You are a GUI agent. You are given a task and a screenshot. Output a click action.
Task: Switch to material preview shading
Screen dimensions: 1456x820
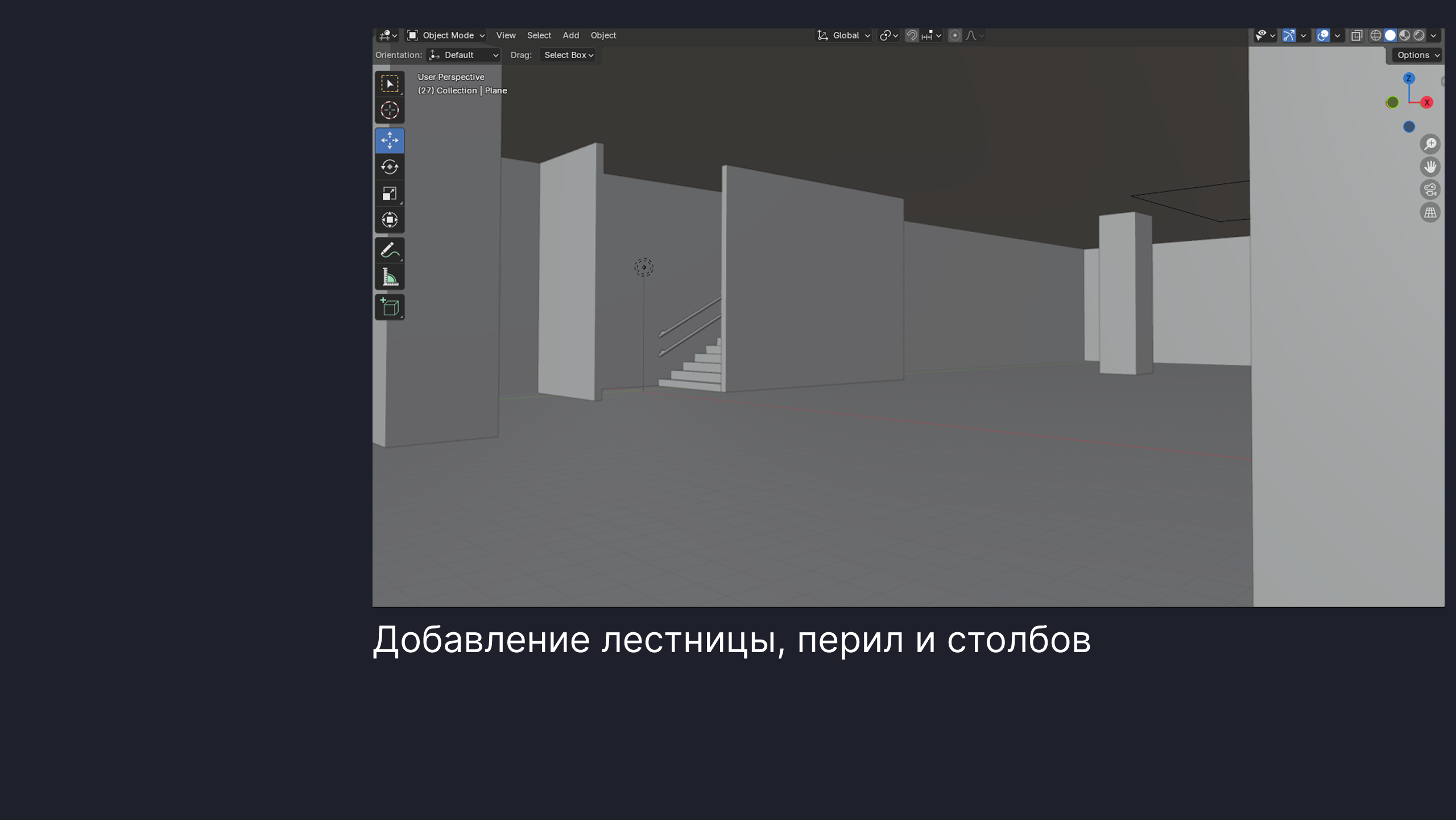tap(1405, 35)
